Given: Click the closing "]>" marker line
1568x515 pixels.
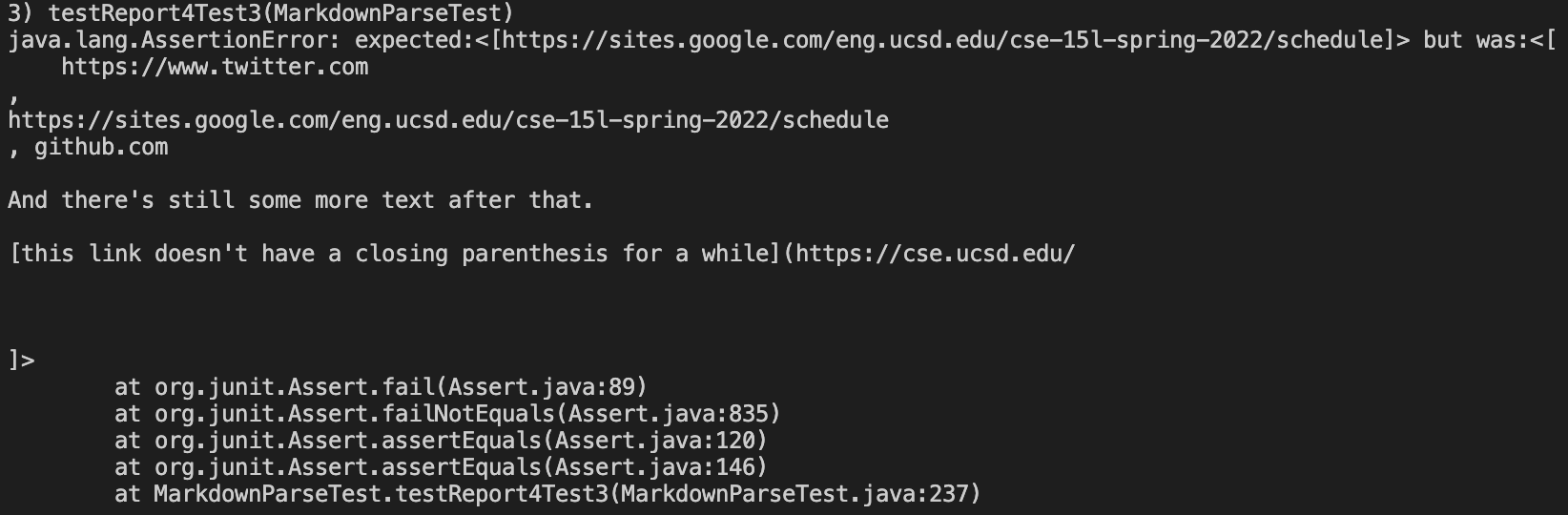Looking at the screenshot, I should pyautogui.click(x=22, y=360).
